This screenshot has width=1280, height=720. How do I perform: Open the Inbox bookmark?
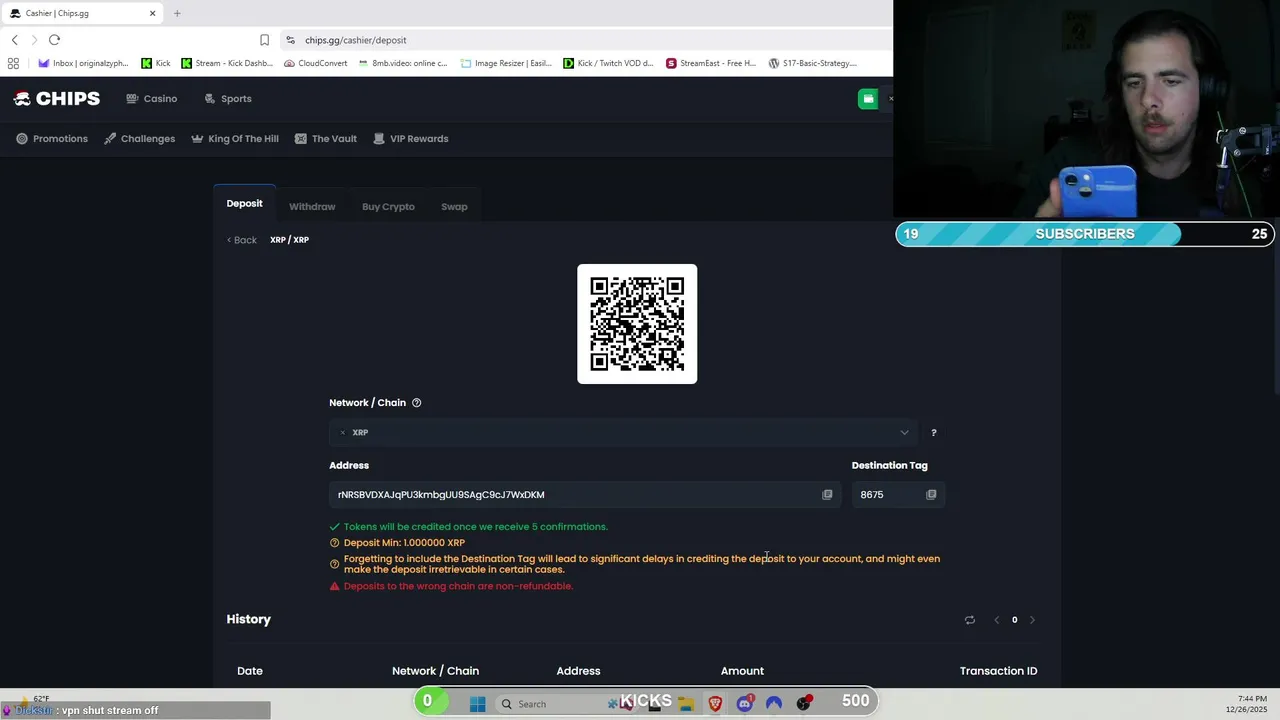83,63
